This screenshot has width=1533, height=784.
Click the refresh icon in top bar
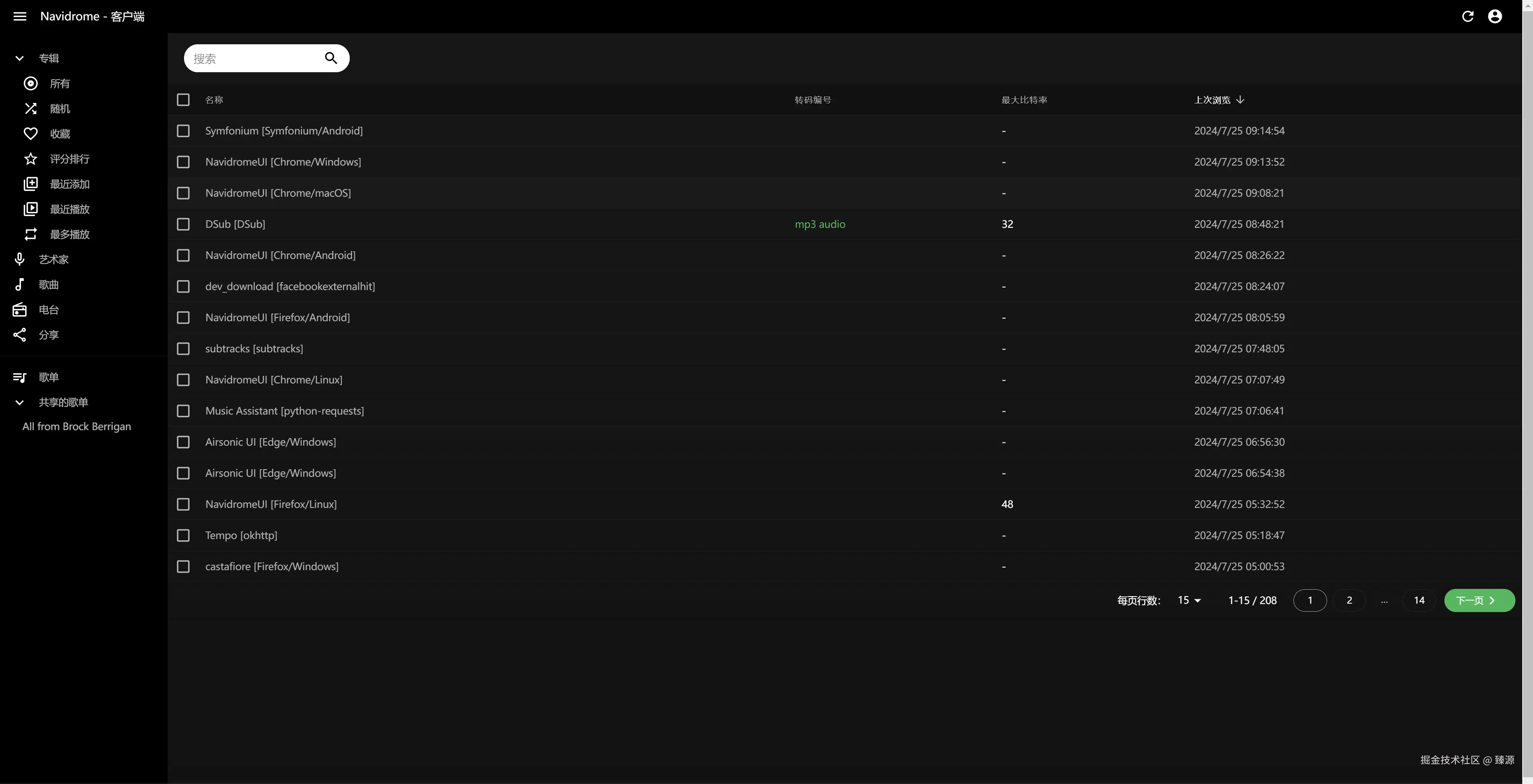point(1468,16)
